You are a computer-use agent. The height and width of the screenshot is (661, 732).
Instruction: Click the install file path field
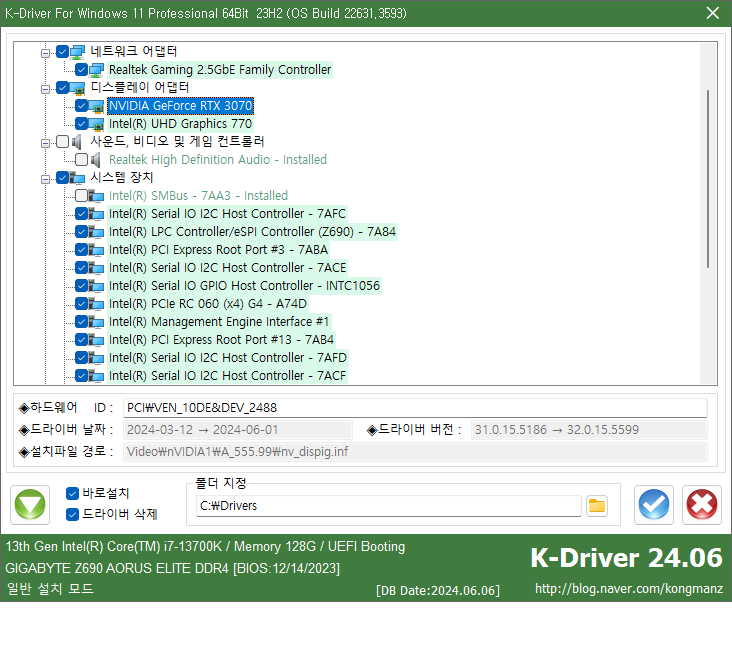pos(415,451)
